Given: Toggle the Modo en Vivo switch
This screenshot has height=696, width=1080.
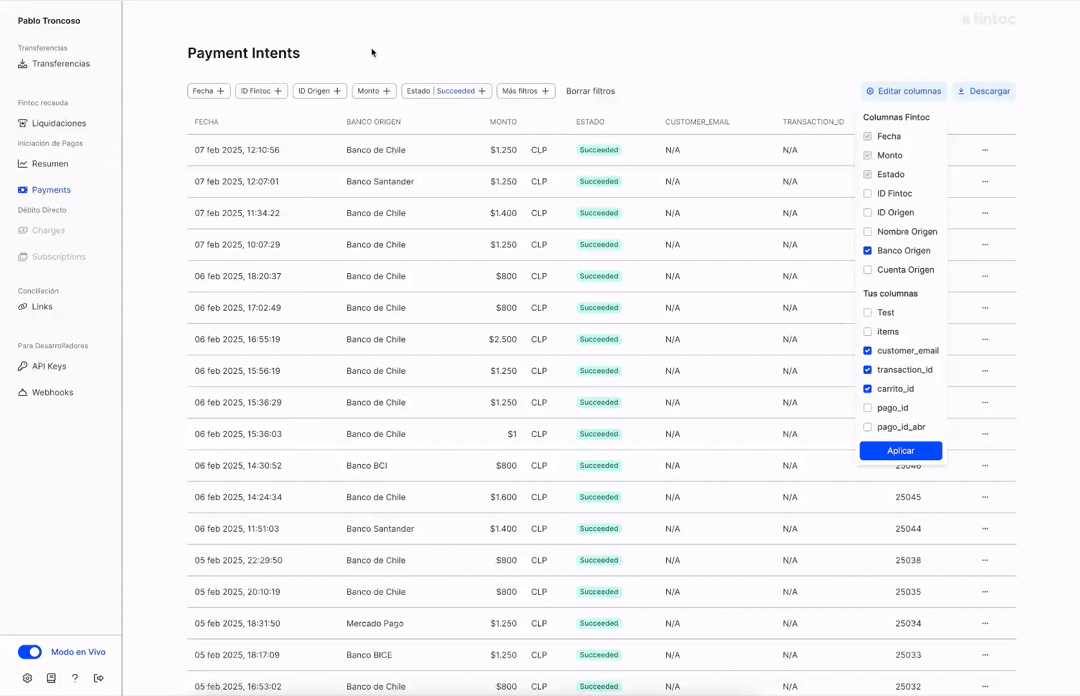Looking at the screenshot, I should pyautogui.click(x=30, y=652).
